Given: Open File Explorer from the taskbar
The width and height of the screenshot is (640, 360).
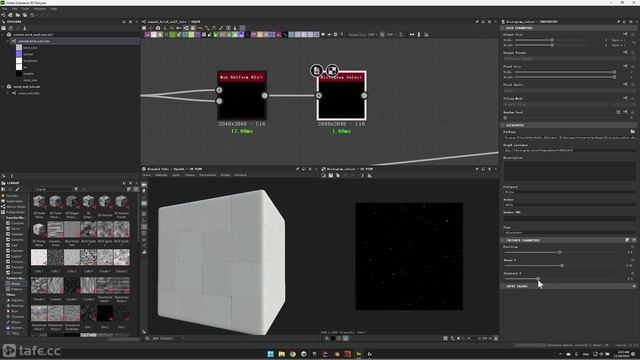Looking at the screenshot, I should click(x=282, y=354).
